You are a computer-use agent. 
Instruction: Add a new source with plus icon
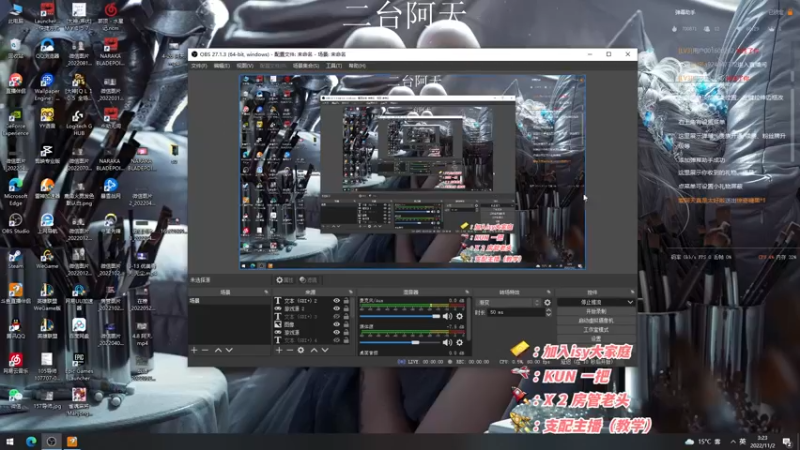279,350
